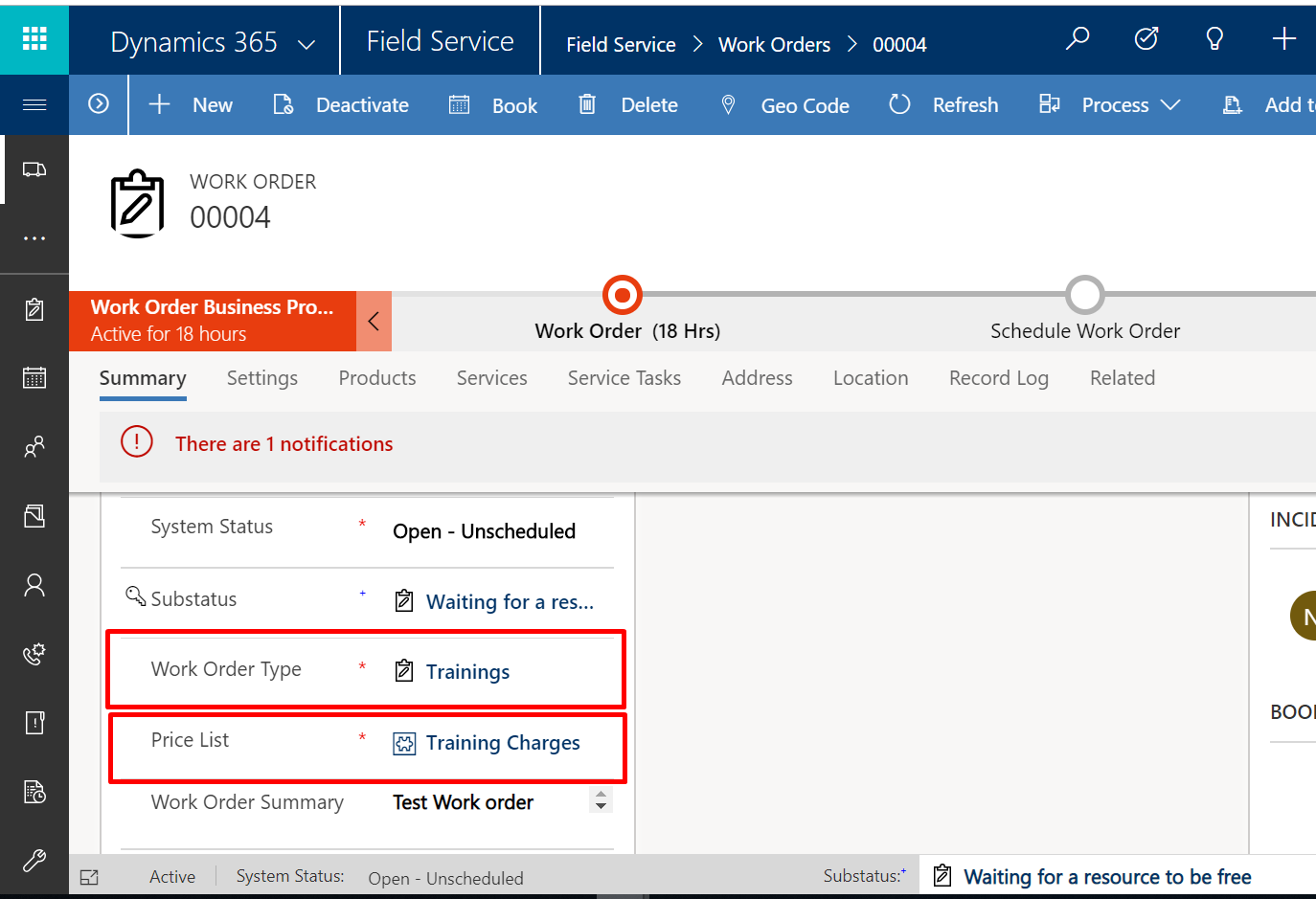Screen dimensions: 1316x899
Task: Expand the Dynamics 365 dropdown chevron
Action: [306, 45]
